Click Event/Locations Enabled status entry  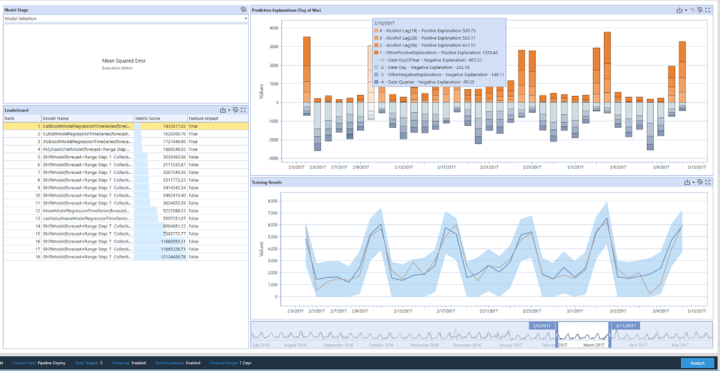click(178, 363)
